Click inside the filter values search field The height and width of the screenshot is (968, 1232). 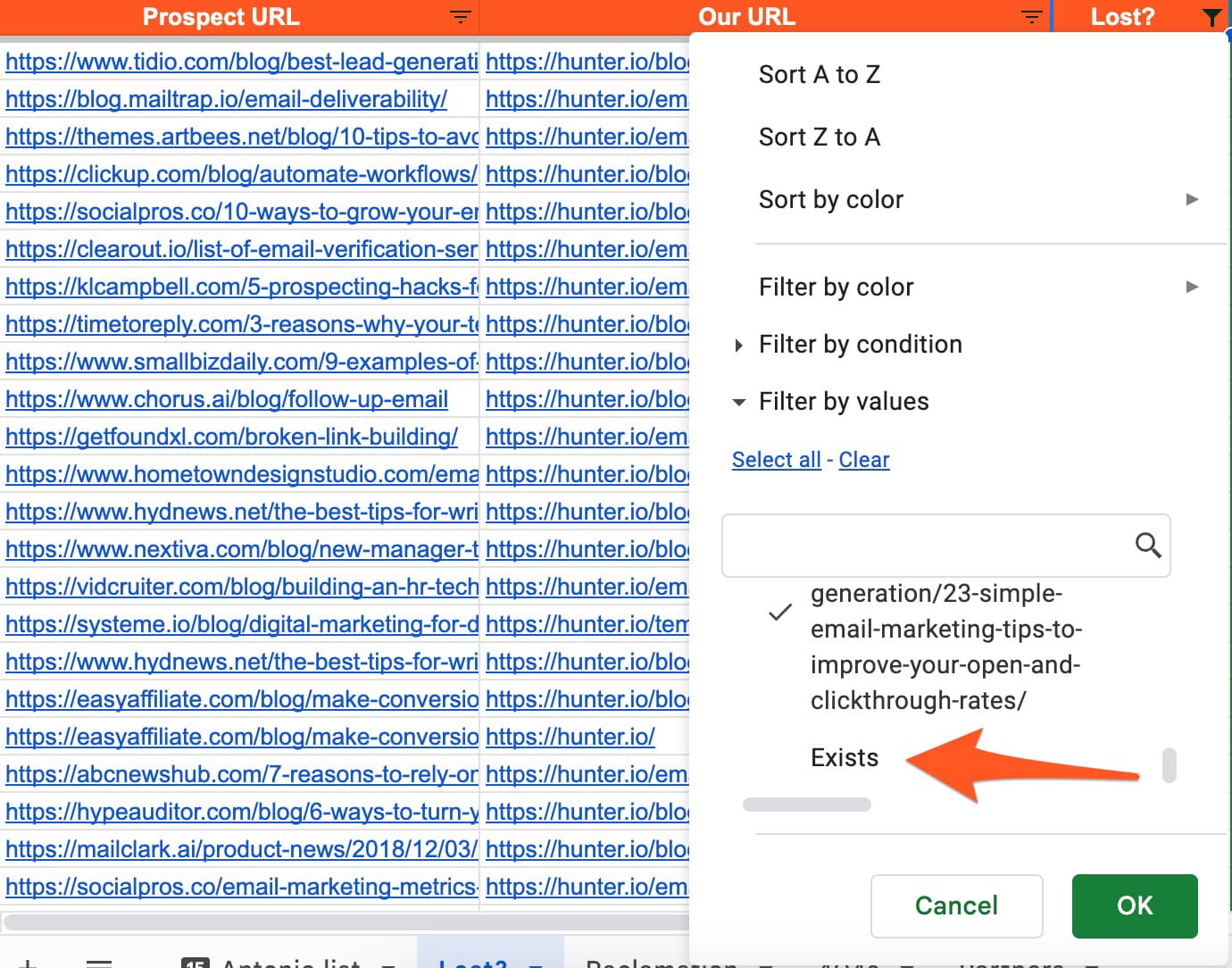tap(924, 545)
